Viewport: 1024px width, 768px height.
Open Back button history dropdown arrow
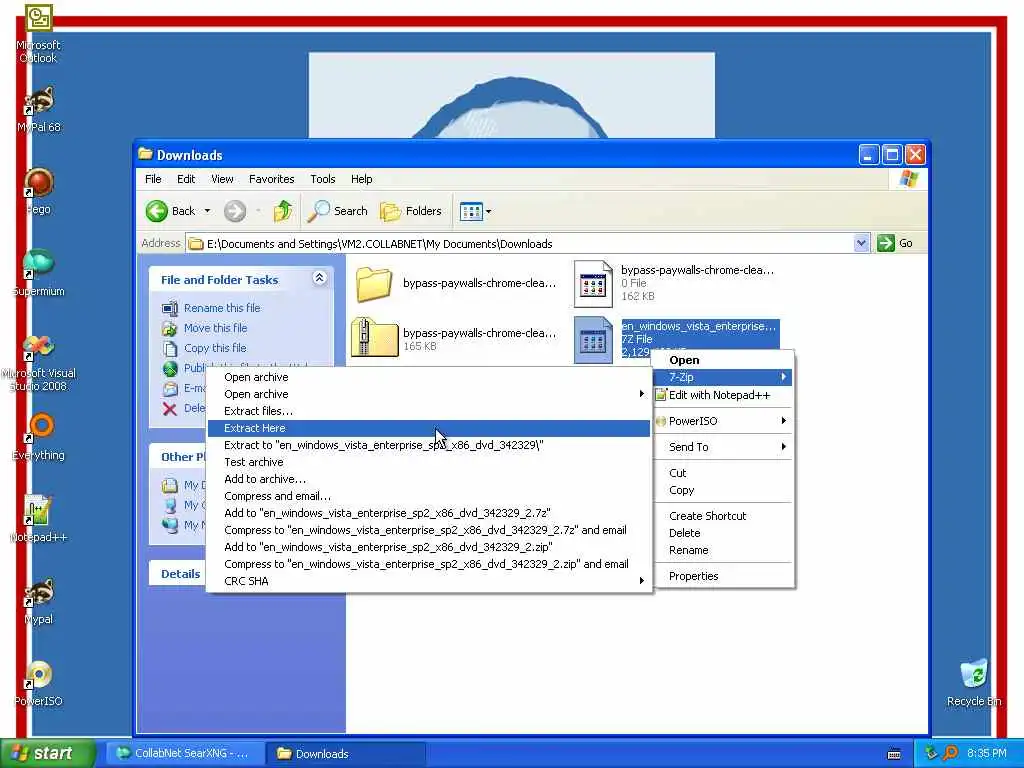(207, 211)
